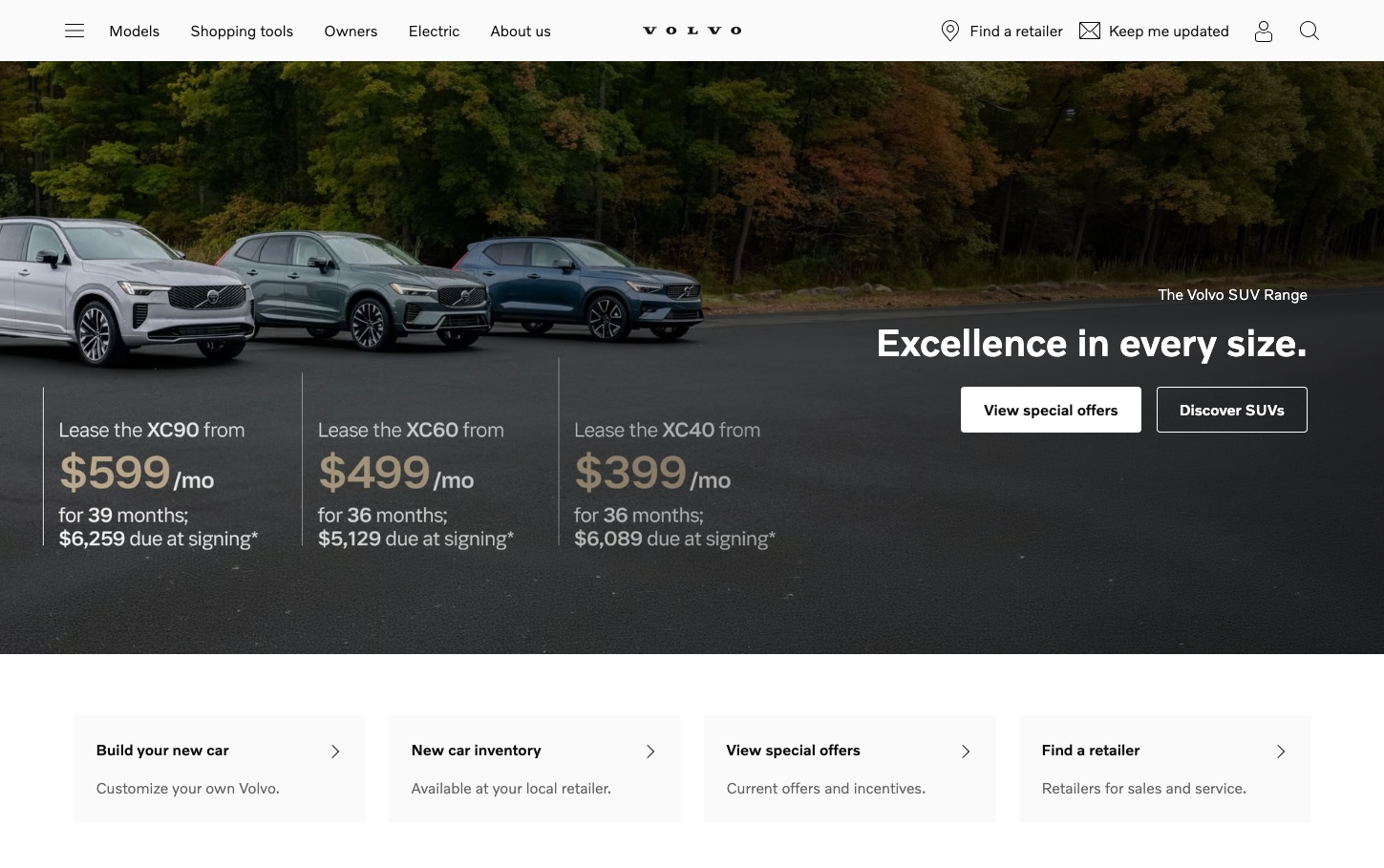Click the white View special offers button

(x=1051, y=410)
